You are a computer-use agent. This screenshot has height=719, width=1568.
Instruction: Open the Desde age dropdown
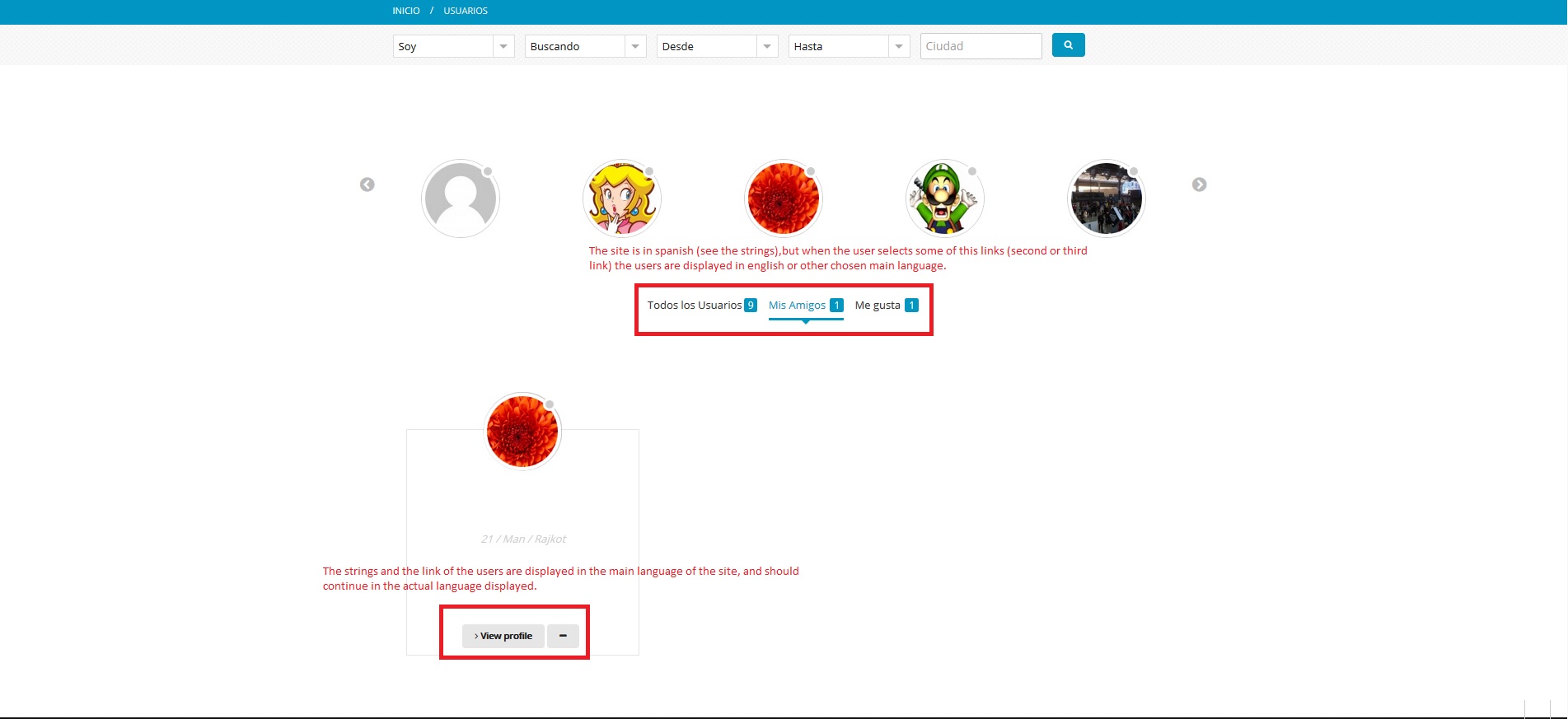[x=717, y=46]
